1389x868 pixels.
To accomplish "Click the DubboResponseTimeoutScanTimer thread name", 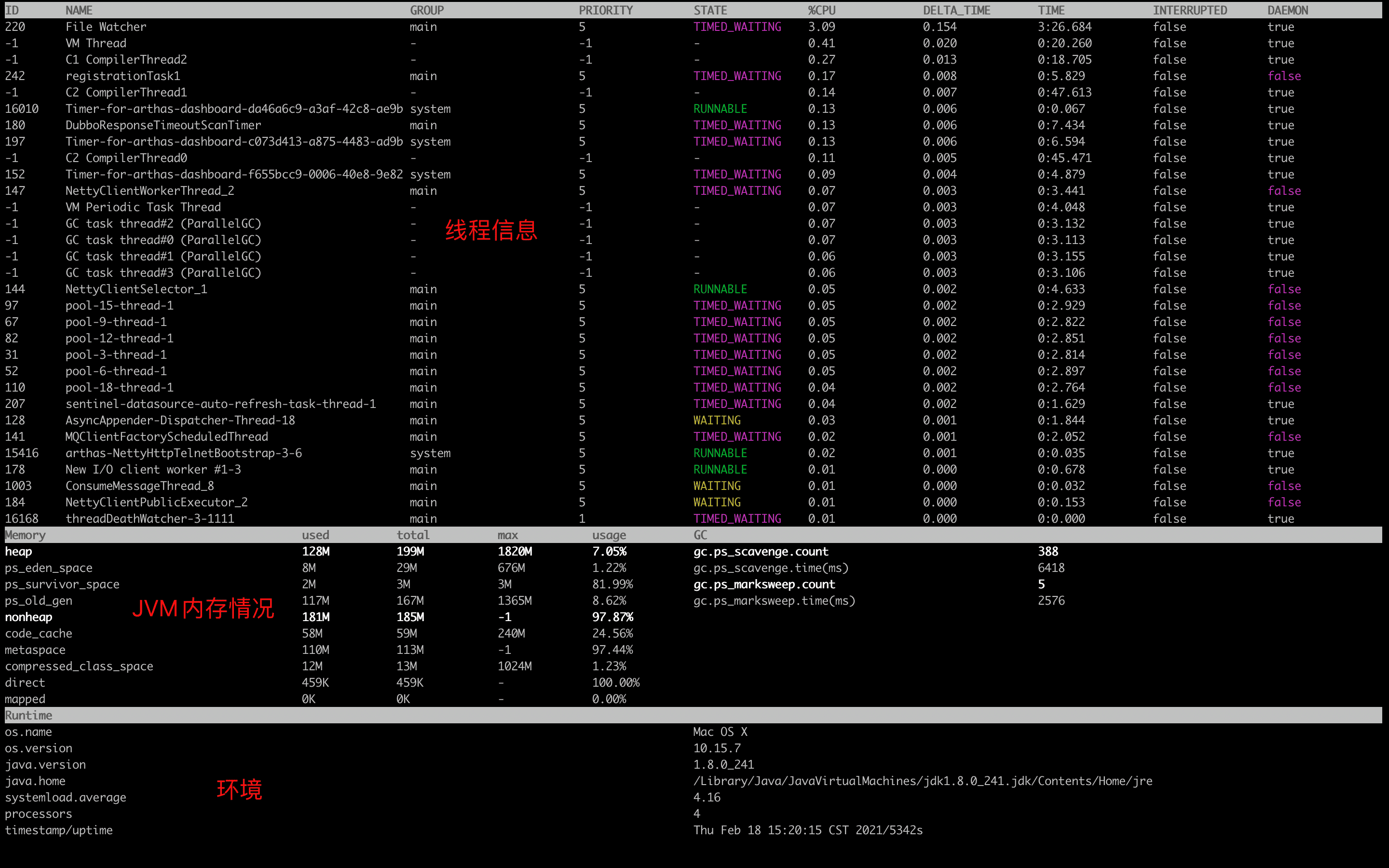I will click(163, 125).
